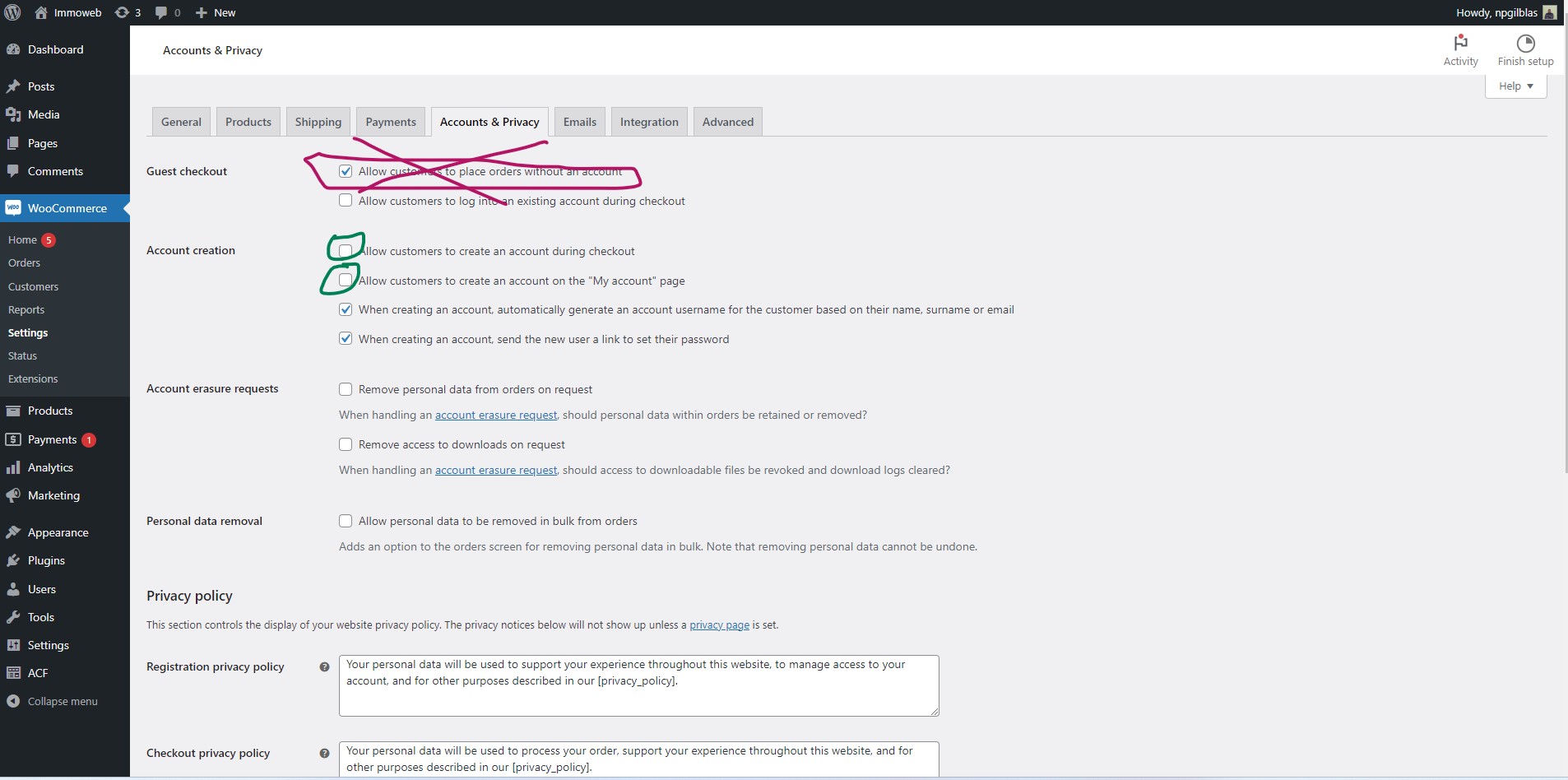
Task: Open the Immoweb site home icon
Action: [41, 12]
